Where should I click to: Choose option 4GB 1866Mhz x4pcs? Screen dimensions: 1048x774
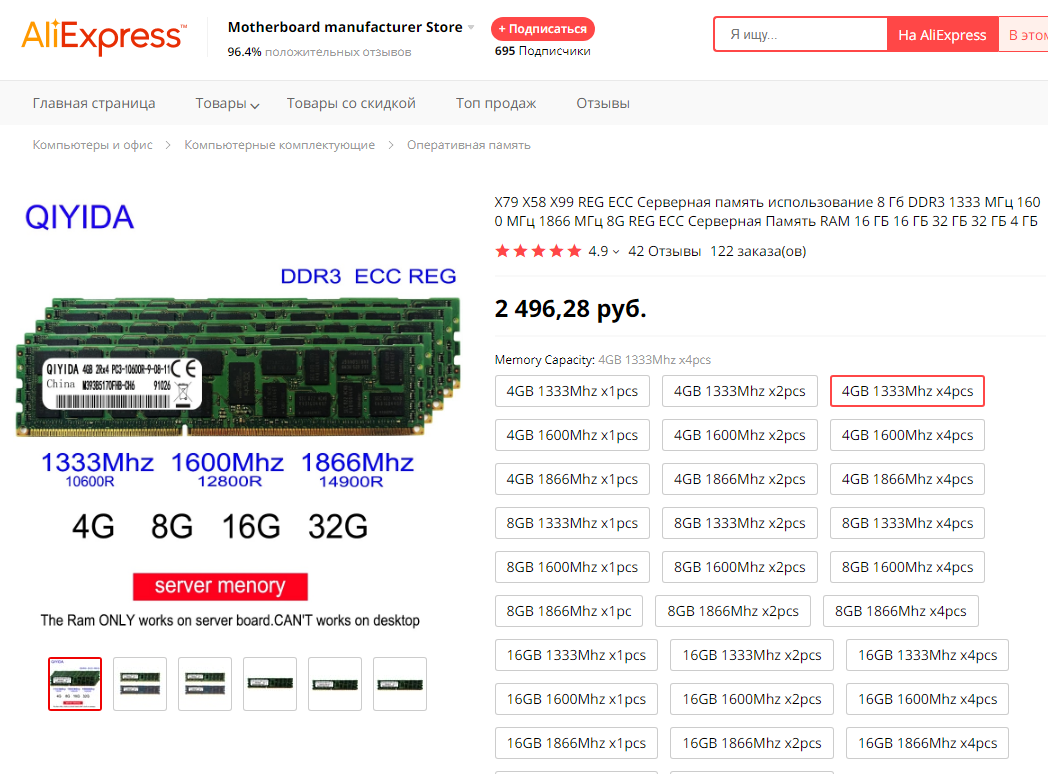tap(907, 479)
